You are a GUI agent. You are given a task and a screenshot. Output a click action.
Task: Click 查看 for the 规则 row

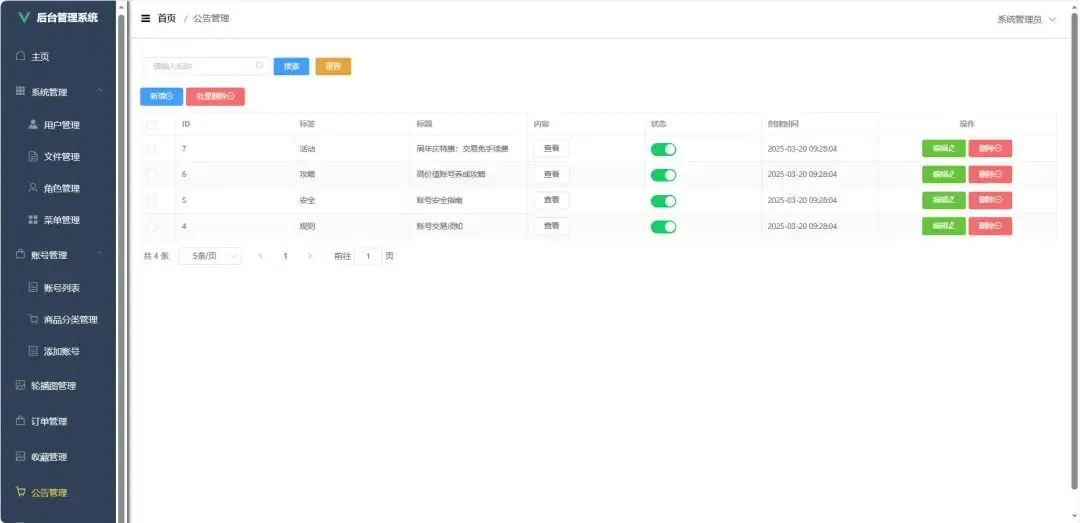(552, 226)
